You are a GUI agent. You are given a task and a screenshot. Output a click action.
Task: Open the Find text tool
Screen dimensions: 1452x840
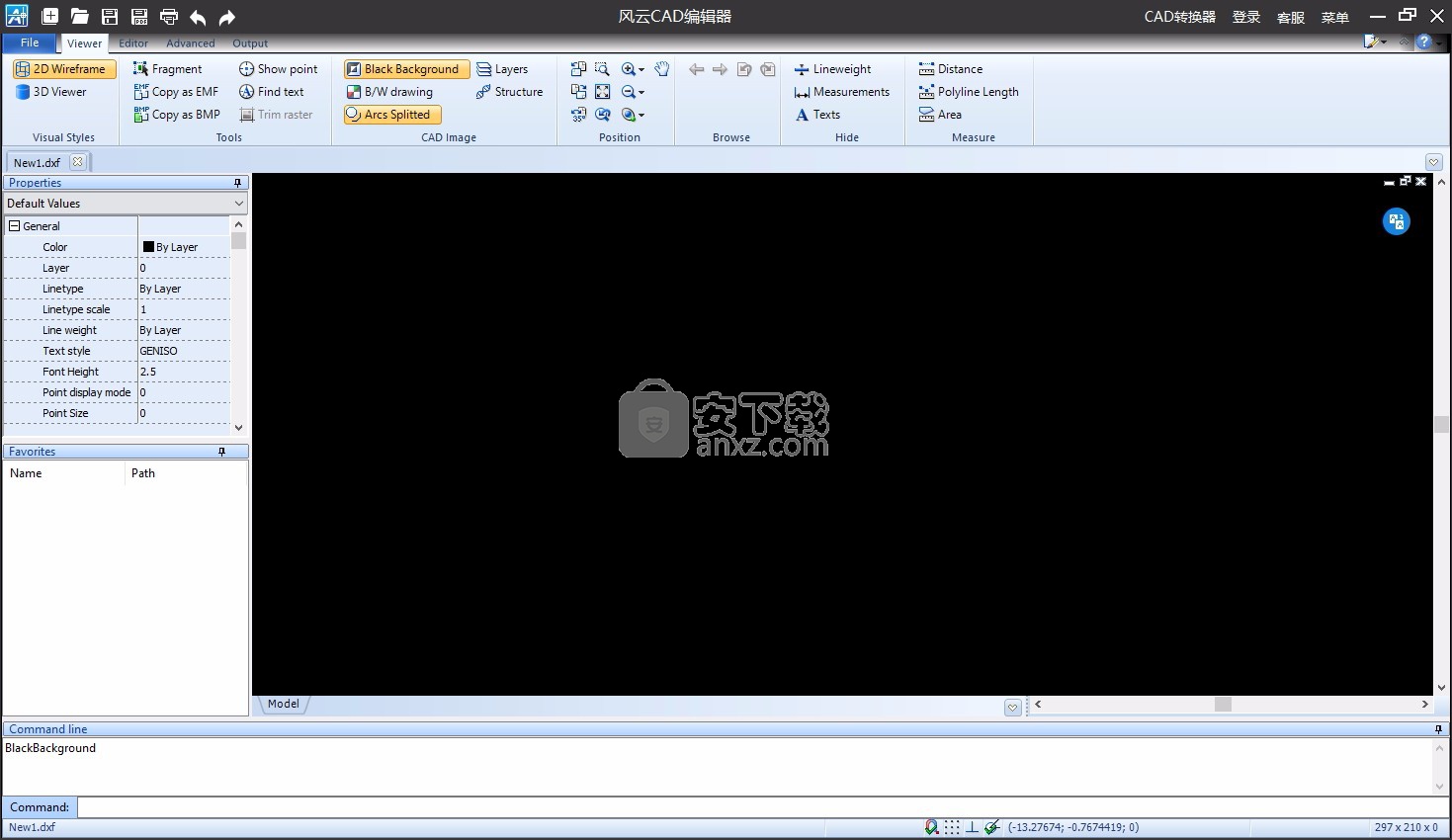[x=271, y=92]
